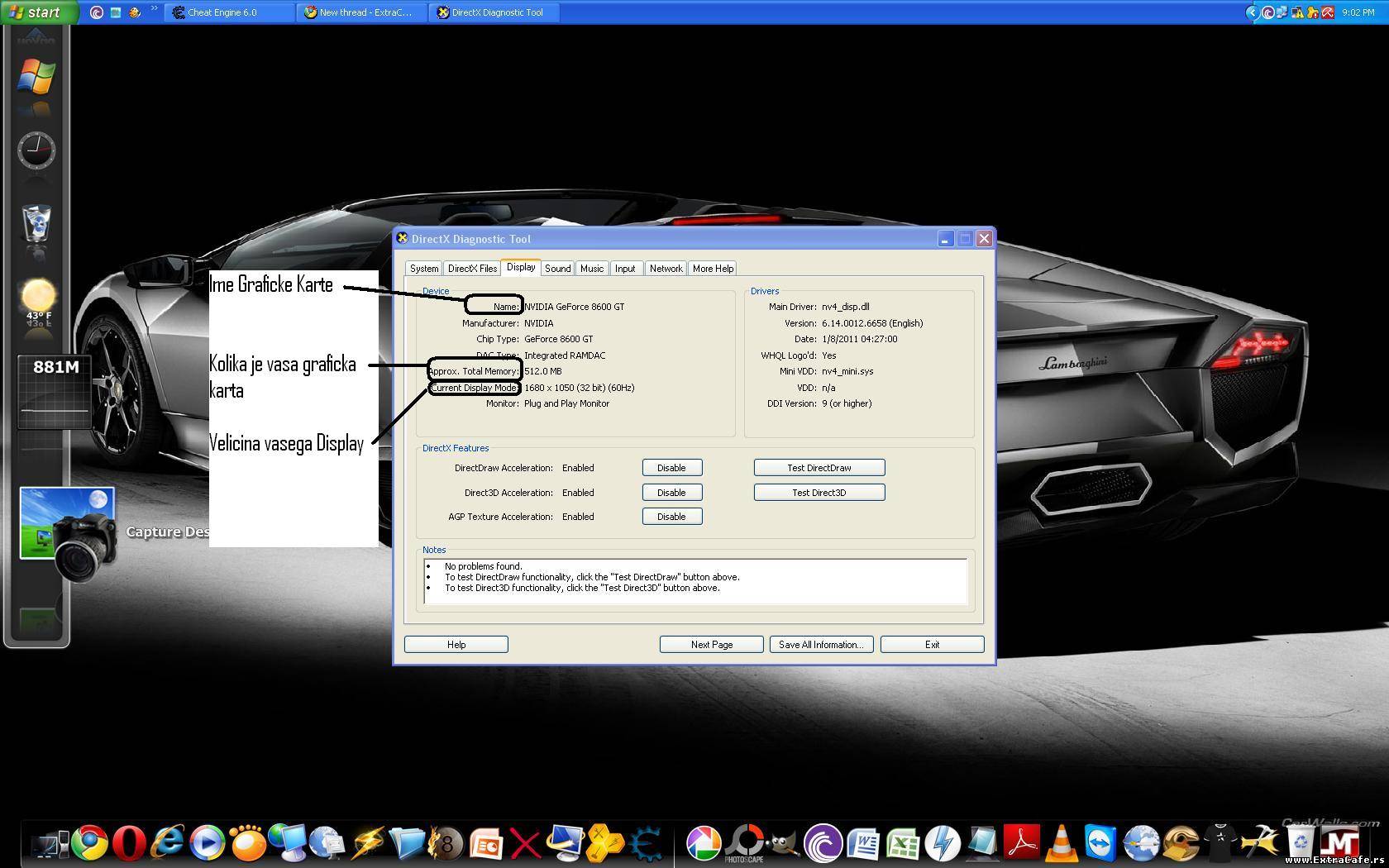Open Picasa from the dock

coord(704,843)
